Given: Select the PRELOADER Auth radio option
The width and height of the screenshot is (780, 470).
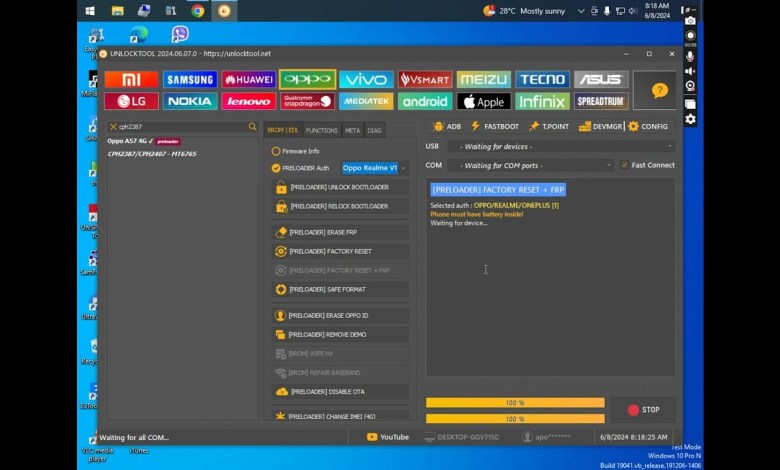Looking at the screenshot, I should tap(276, 168).
